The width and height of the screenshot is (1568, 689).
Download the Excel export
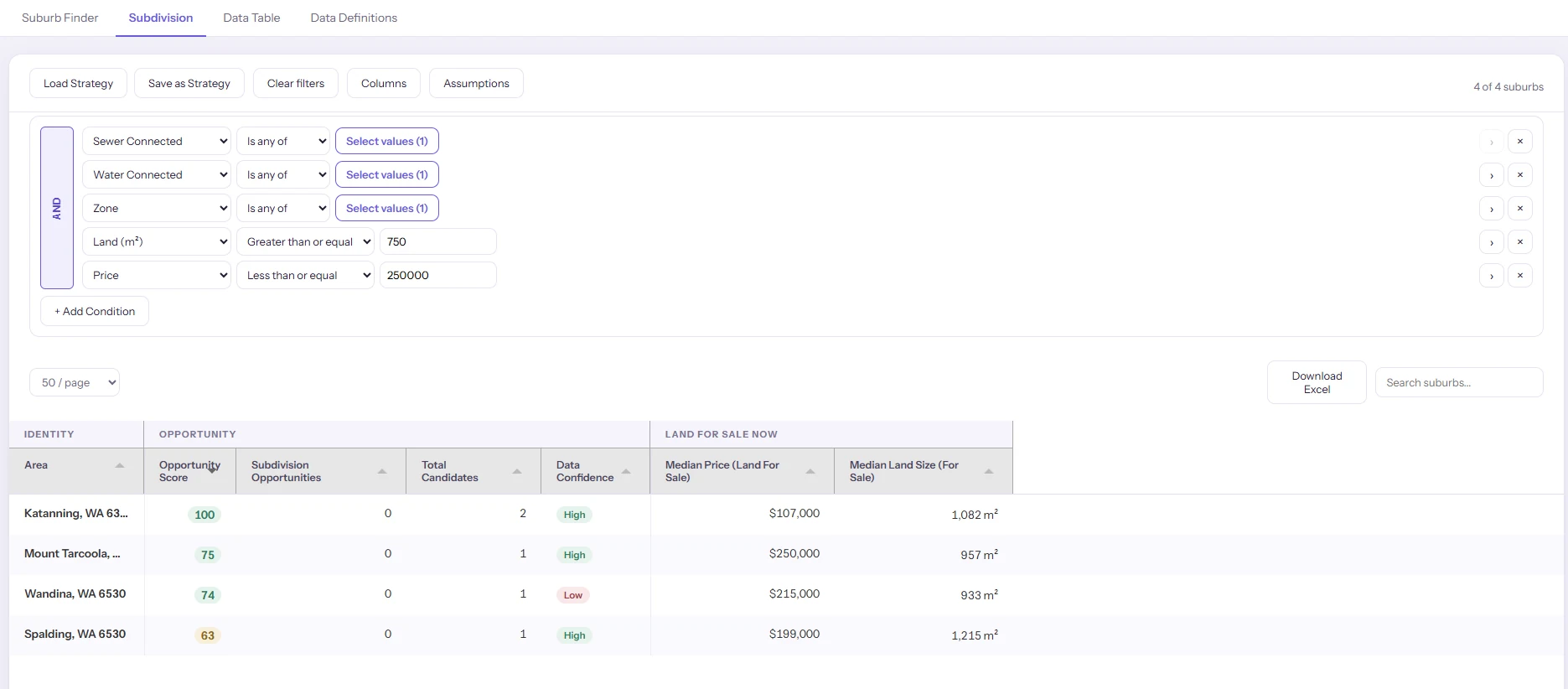[1317, 382]
